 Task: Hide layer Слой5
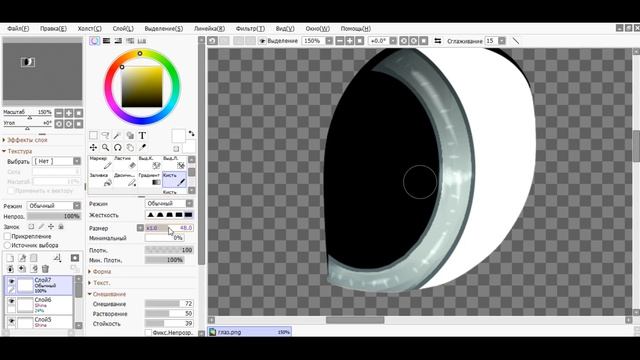coord(11,321)
